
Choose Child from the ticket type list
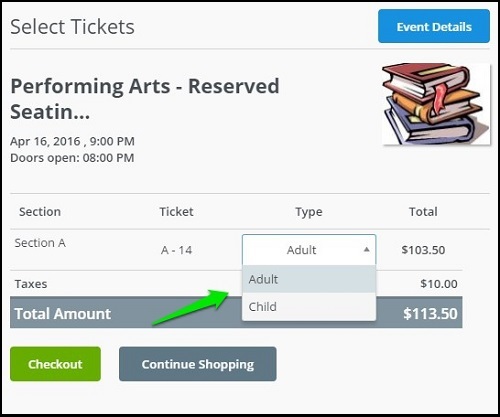coord(309,307)
